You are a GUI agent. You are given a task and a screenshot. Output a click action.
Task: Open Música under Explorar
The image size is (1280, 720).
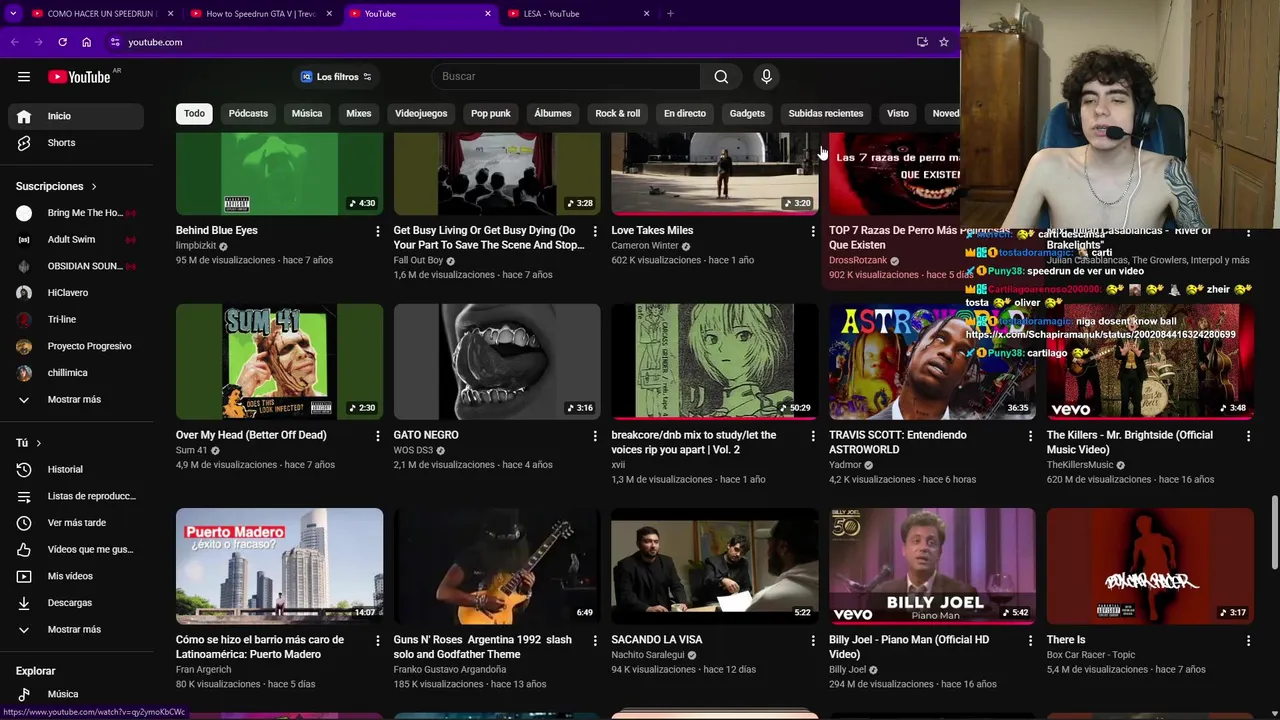[x=76, y=694]
